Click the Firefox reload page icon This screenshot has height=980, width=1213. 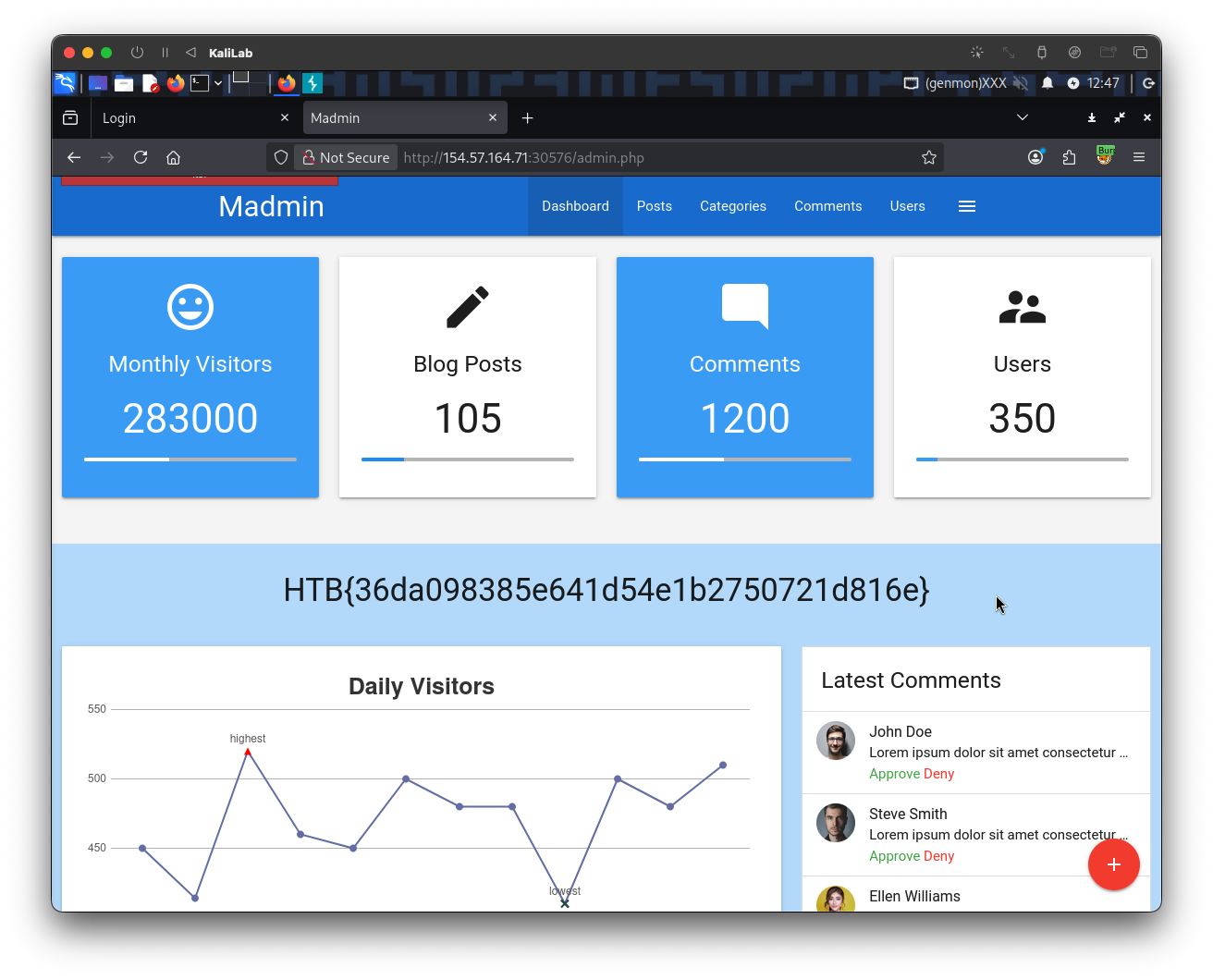tap(141, 157)
